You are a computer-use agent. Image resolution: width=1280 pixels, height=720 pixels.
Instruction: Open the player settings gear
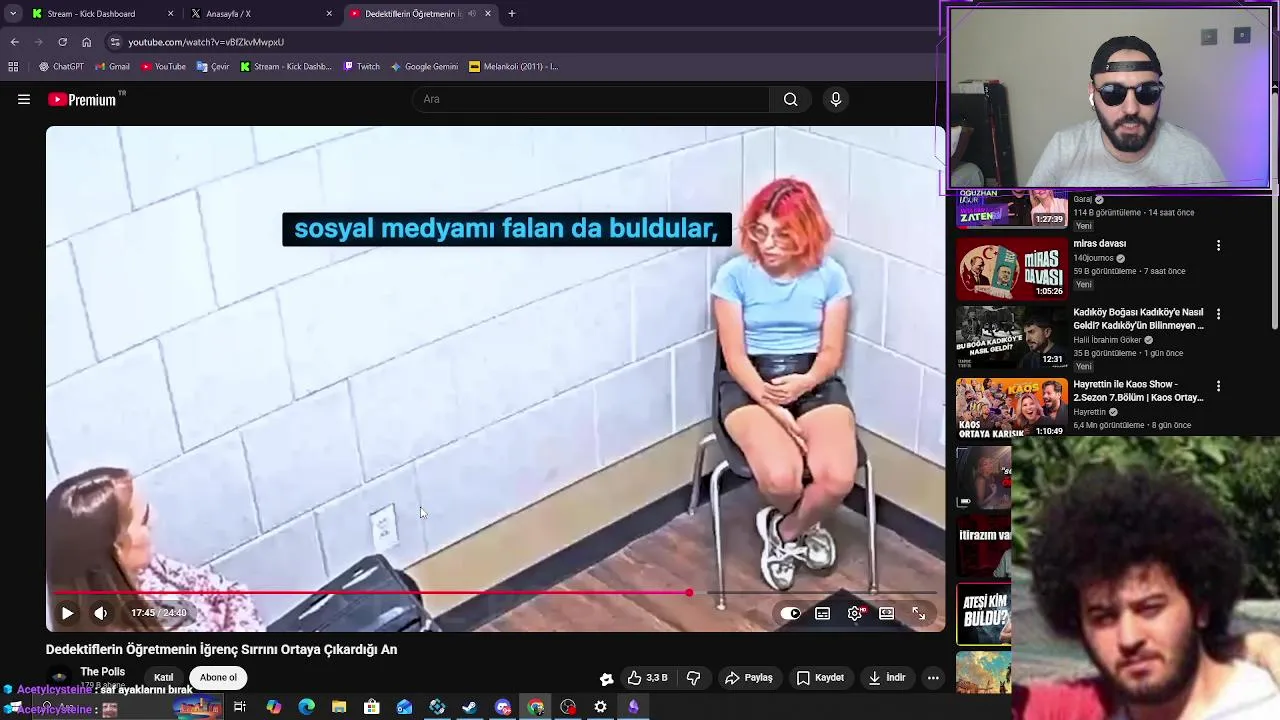tap(855, 613)
